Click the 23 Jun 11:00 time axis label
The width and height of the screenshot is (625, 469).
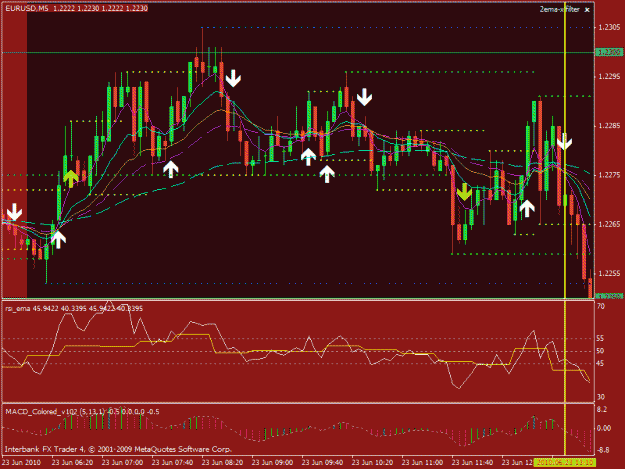422,463
